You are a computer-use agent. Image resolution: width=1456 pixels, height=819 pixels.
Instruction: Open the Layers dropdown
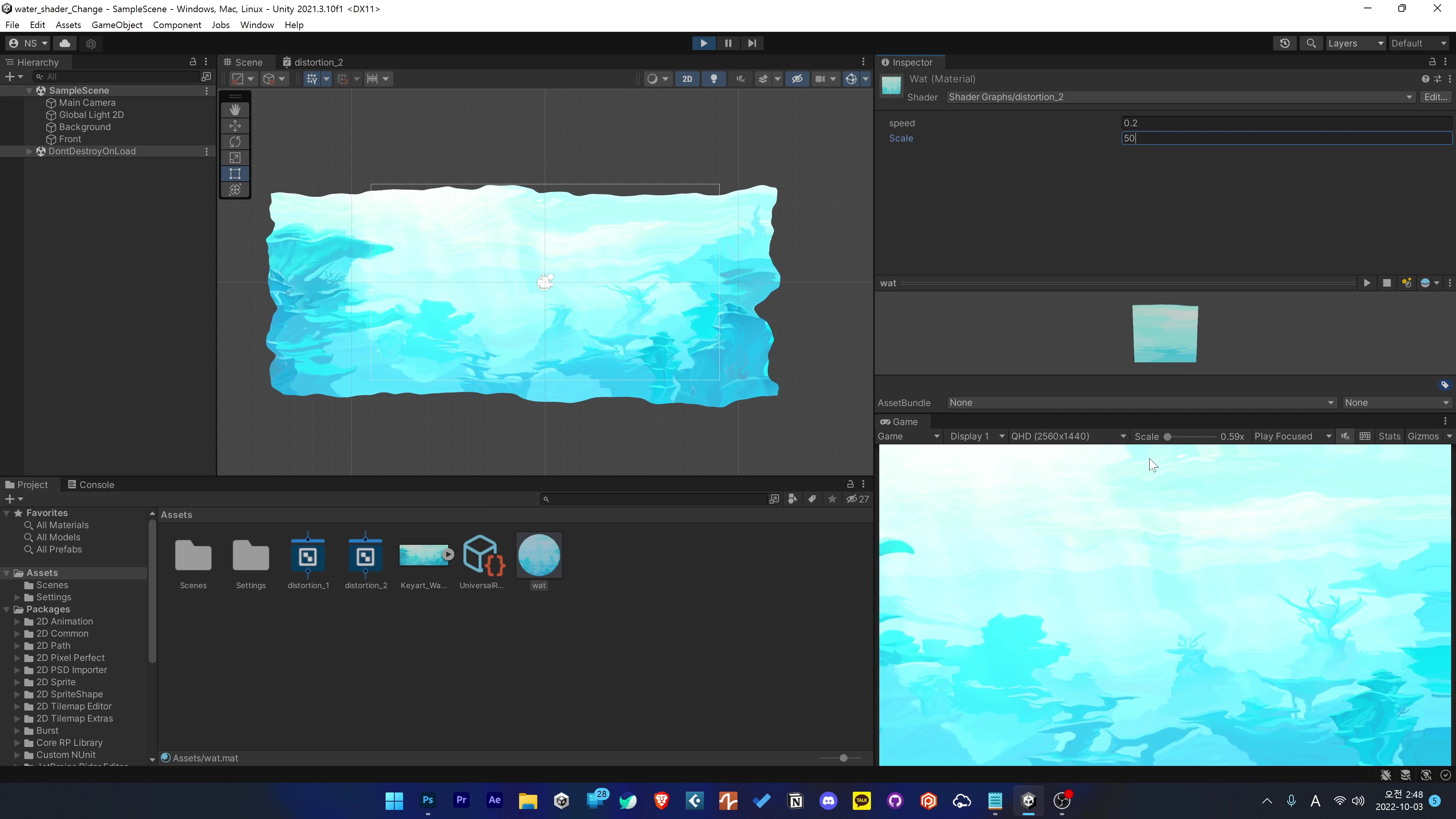tap(1355, 43)
